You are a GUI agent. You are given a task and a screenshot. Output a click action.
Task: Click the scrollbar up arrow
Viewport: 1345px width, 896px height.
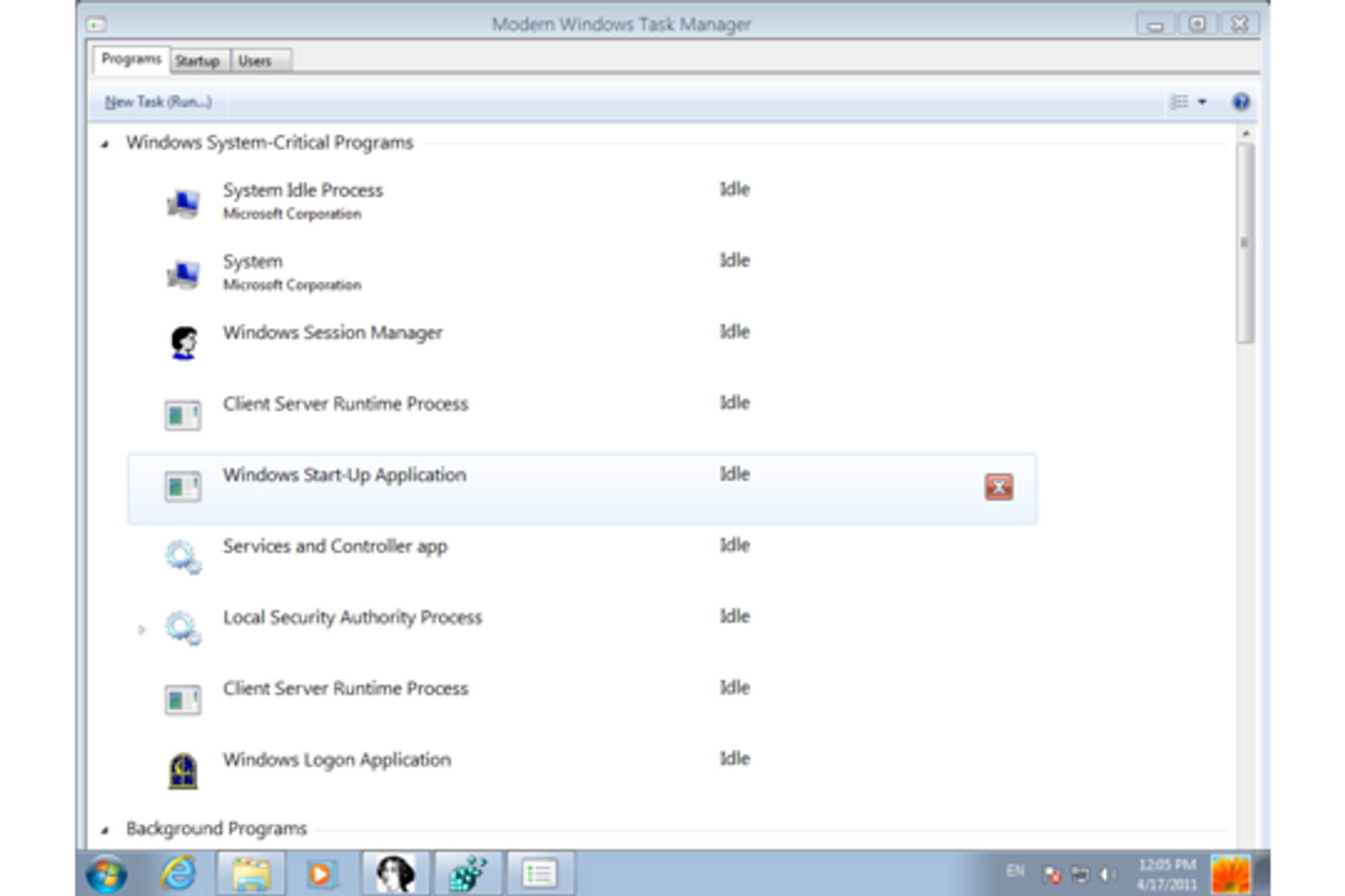1245,134
